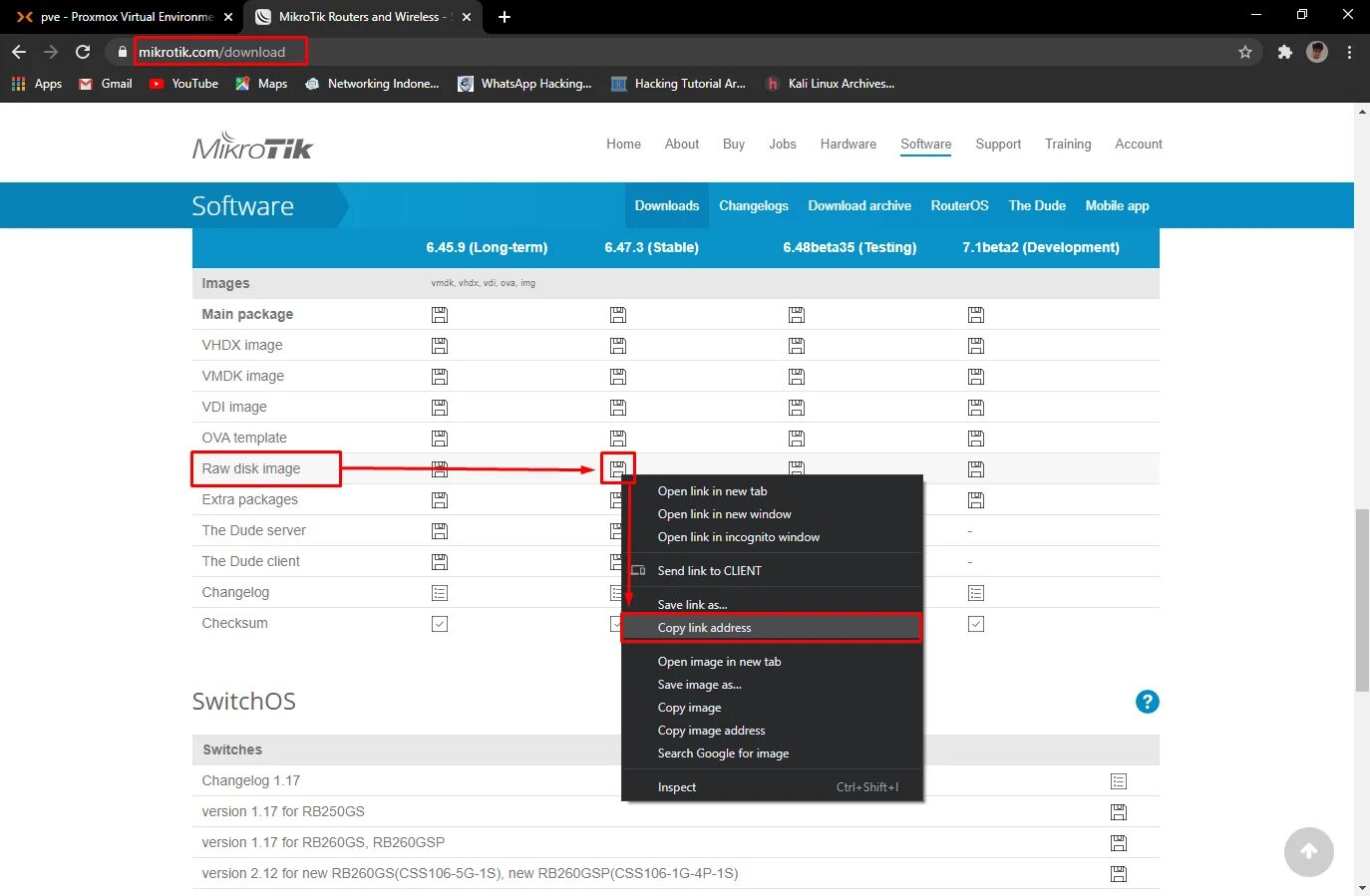Viewport: 1370px width, 896px height.
Task: Download OVA template for 7.1beta2 Development
Action: pyautogui.click(x=976, y=439)
